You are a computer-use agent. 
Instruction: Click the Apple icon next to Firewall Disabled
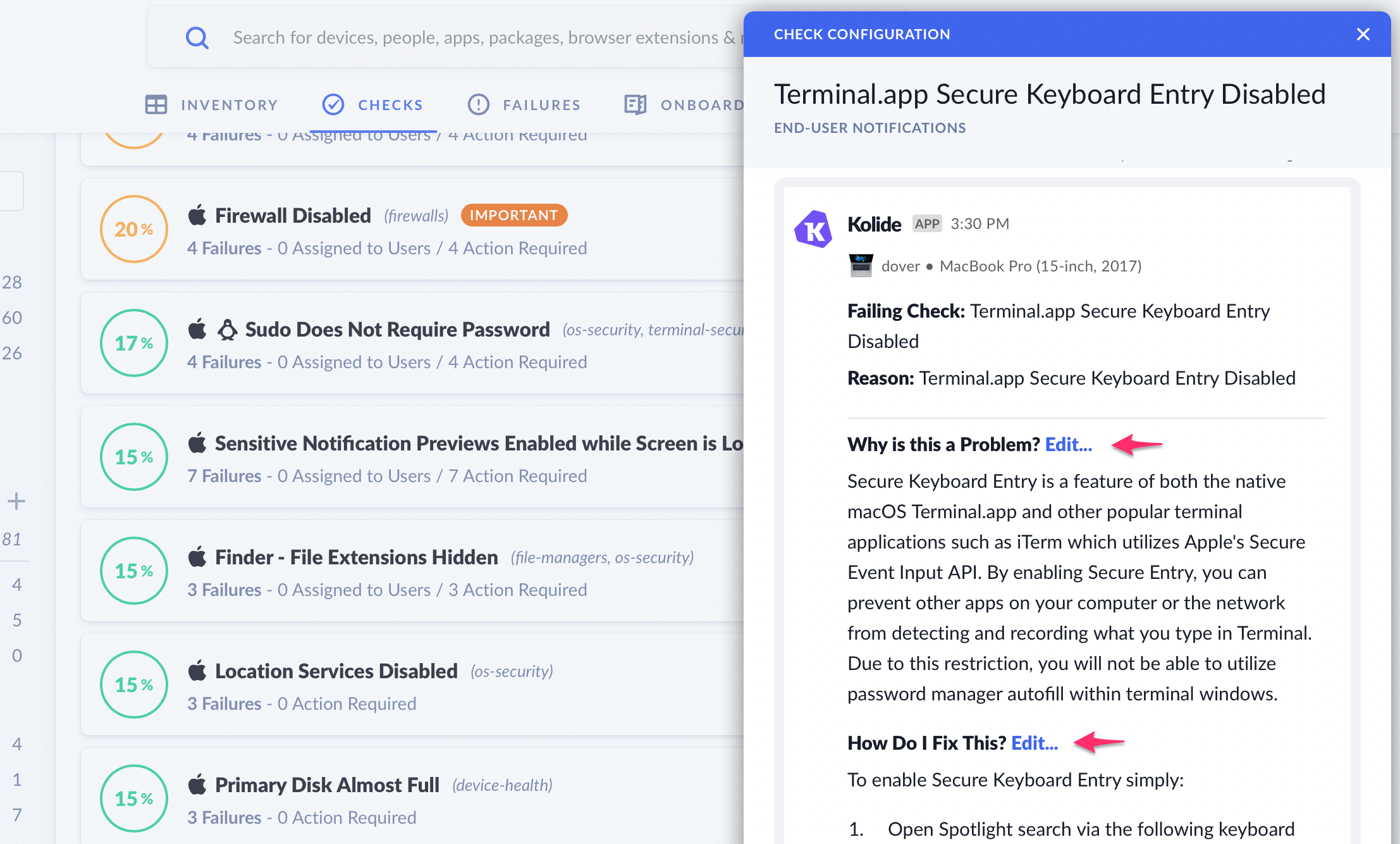(197, 216)
